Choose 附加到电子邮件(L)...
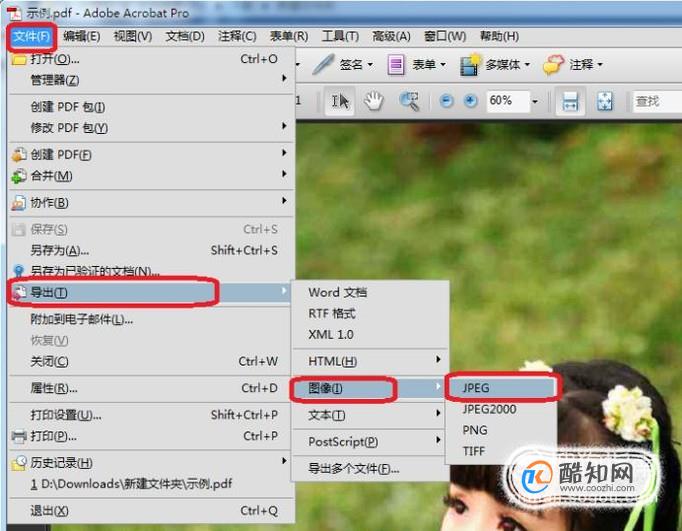Screen dimensions: 682x531 pyautogui.click(x=150, y=320)
